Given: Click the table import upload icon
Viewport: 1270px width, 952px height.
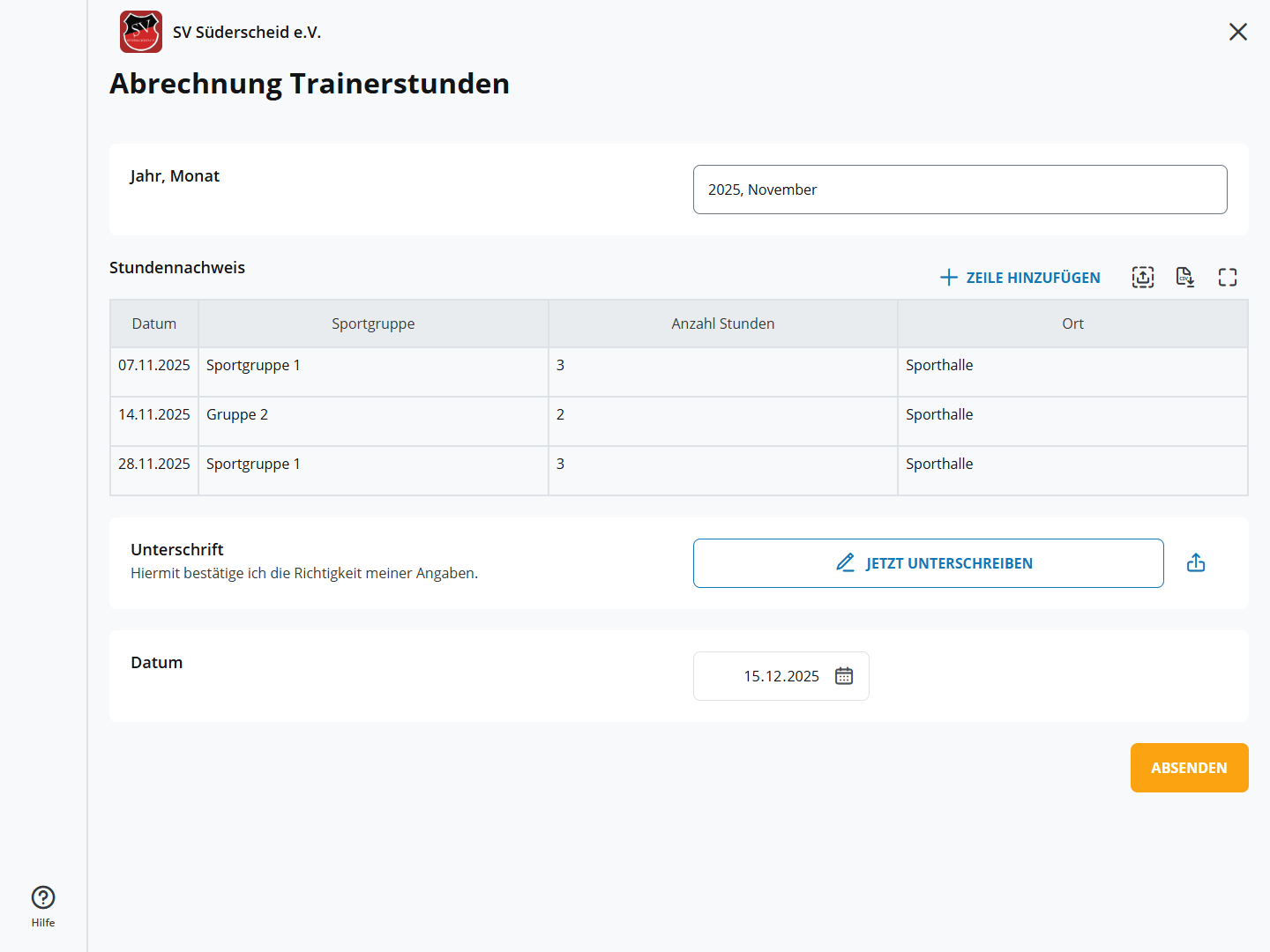Looking at the screenshot, I should click(1142, 278).
